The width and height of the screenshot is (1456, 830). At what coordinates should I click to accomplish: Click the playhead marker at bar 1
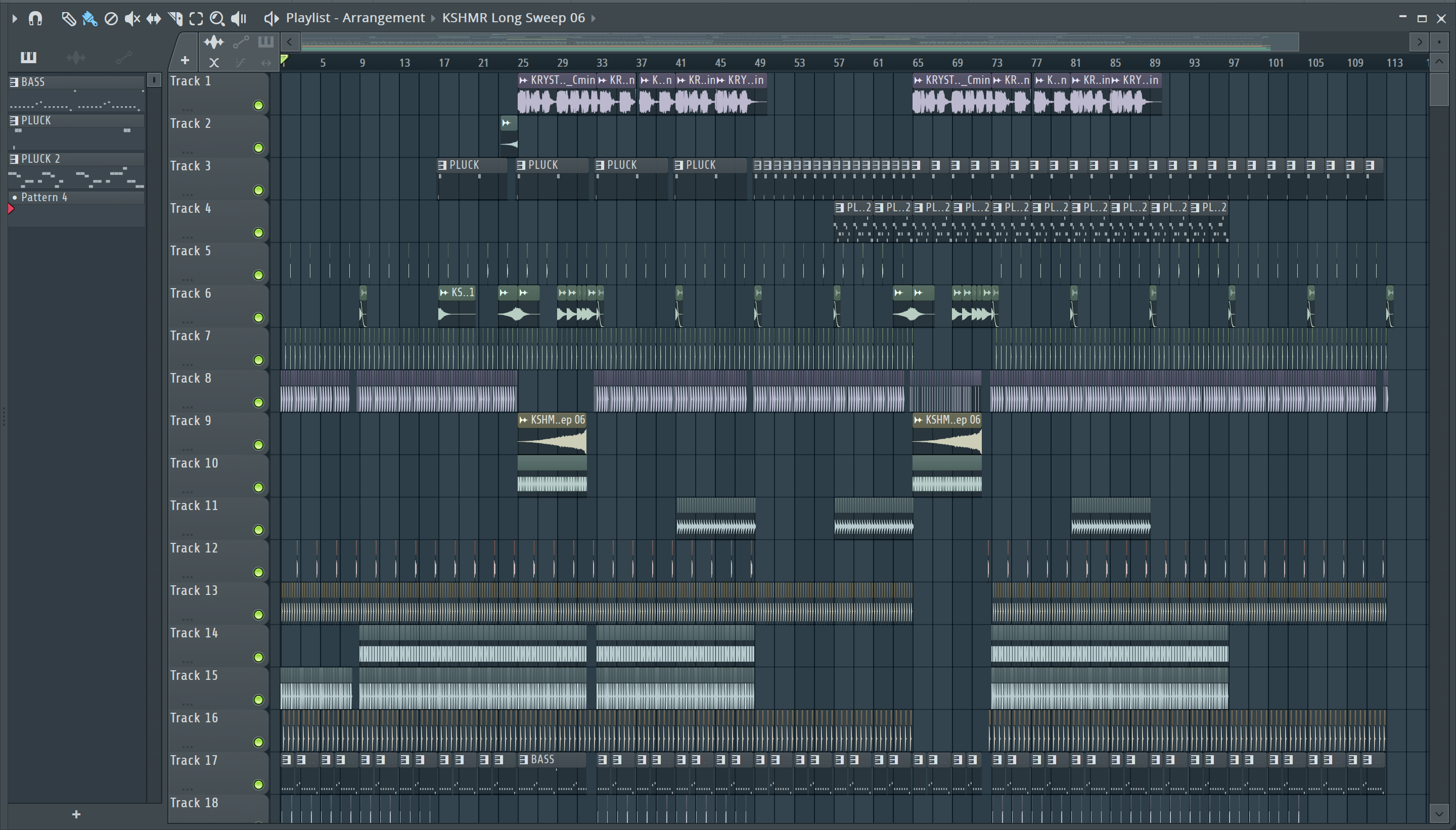[x=284, y=60]
